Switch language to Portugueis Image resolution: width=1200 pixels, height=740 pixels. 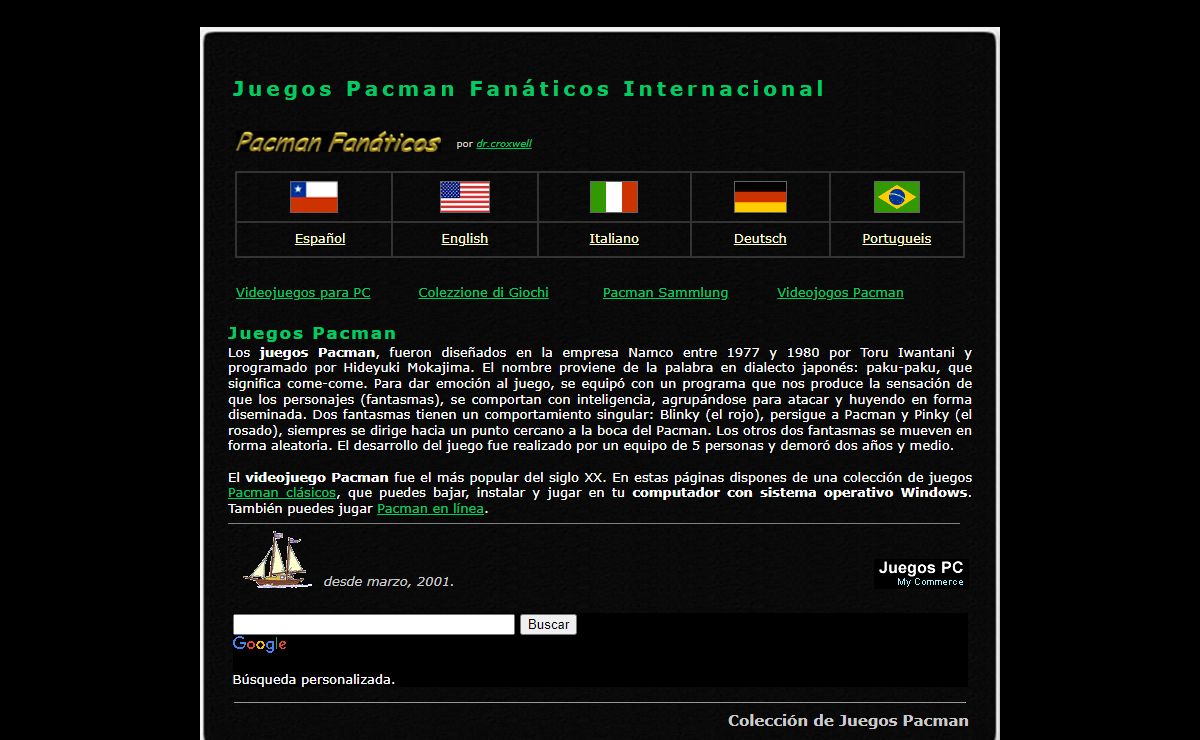click(x=897, y=239)
